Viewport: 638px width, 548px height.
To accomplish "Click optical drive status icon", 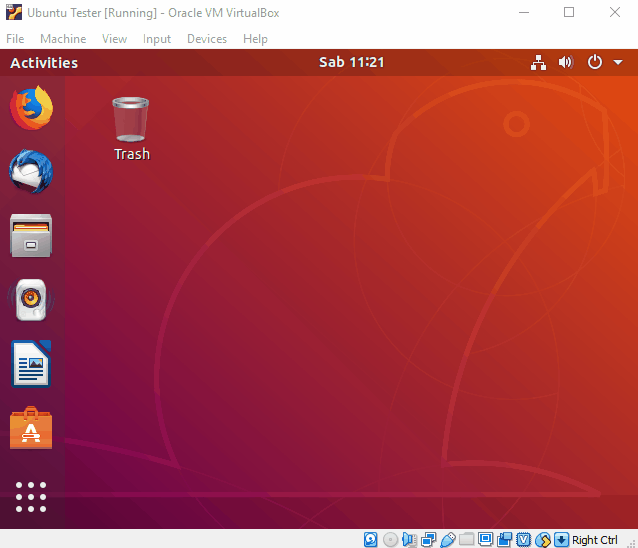I will [x=390, y=540].
